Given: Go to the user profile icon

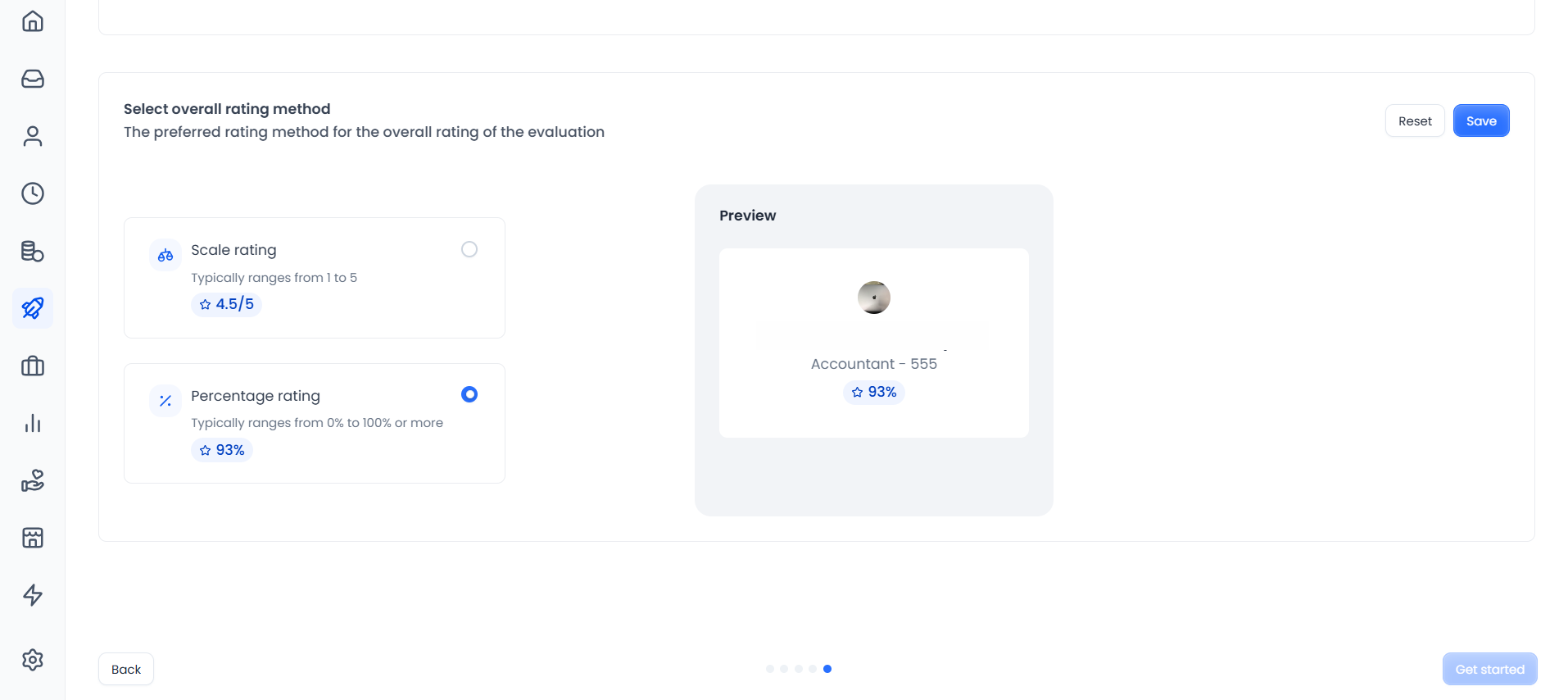Looking at the screenshot, I should click(33, 136).
